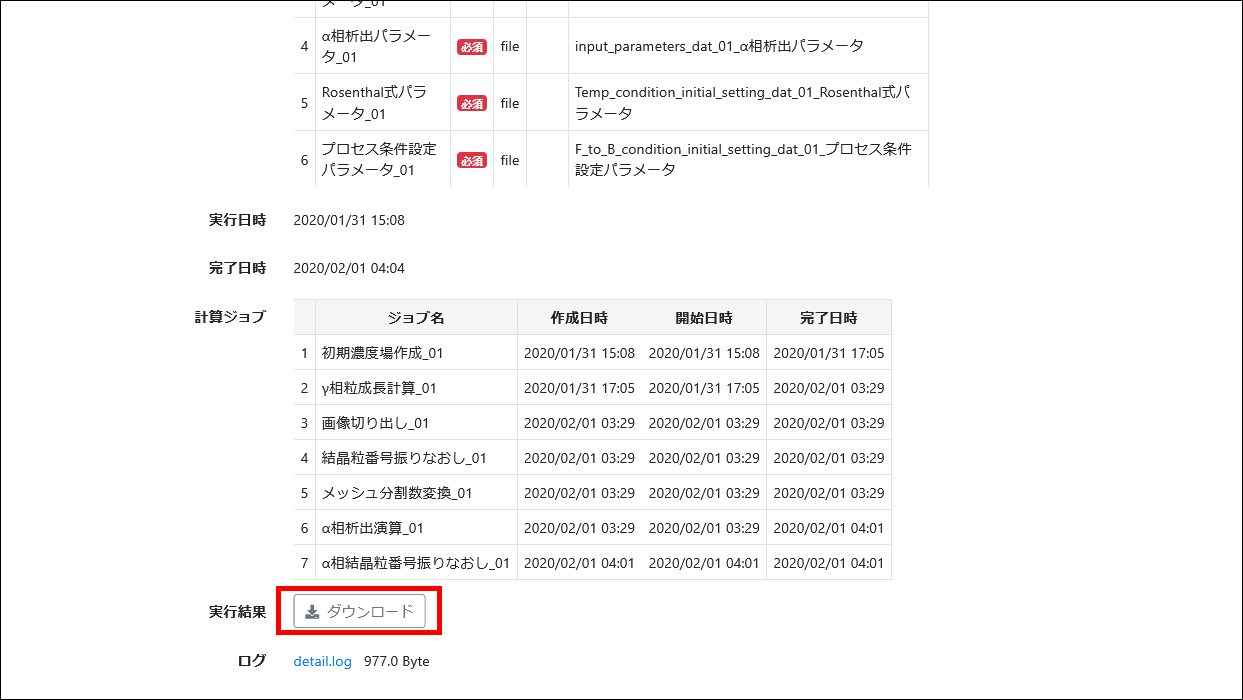
Task: Click the input_parameters_dat_01 description text
Action: pos(719,46)
